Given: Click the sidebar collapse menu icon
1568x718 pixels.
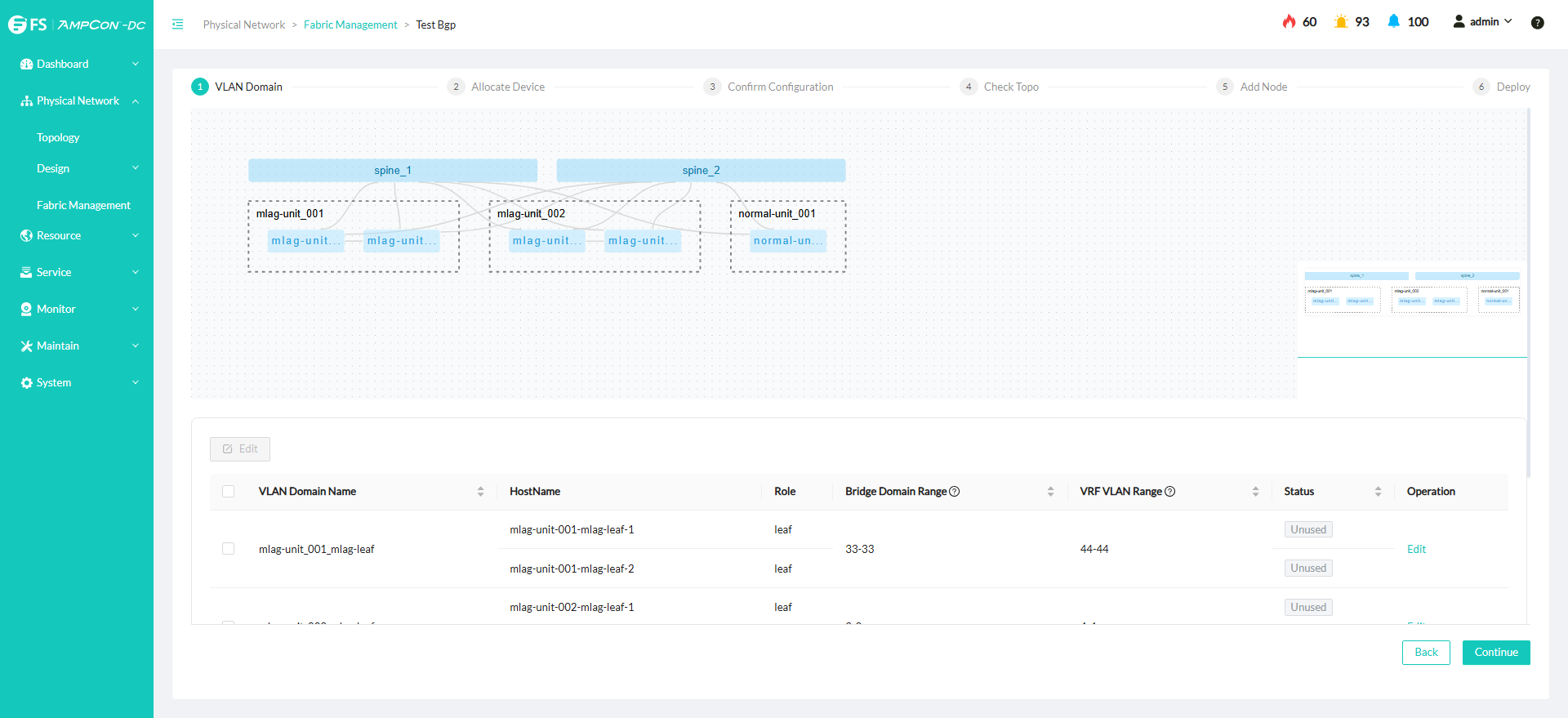Looking at the screenshot, I should tap(177, 25).
